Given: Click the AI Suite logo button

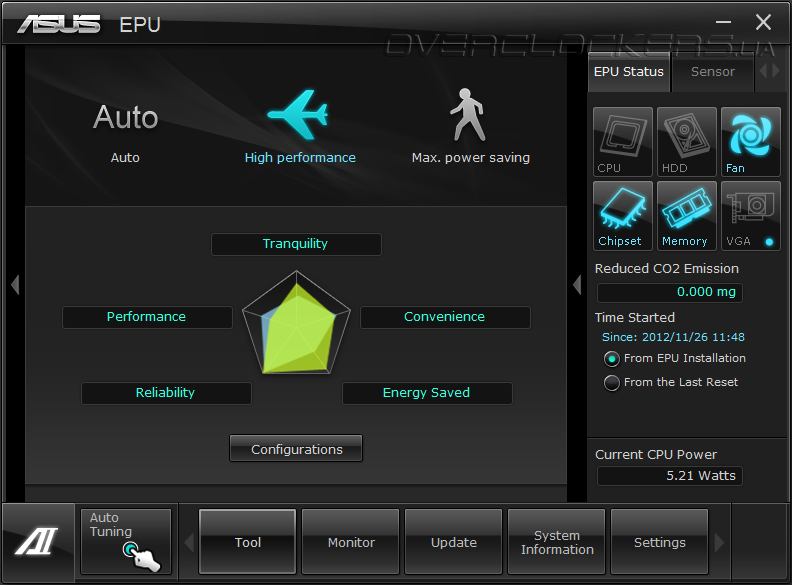Looking at the screenshot, I should click(x=37, y=541).
